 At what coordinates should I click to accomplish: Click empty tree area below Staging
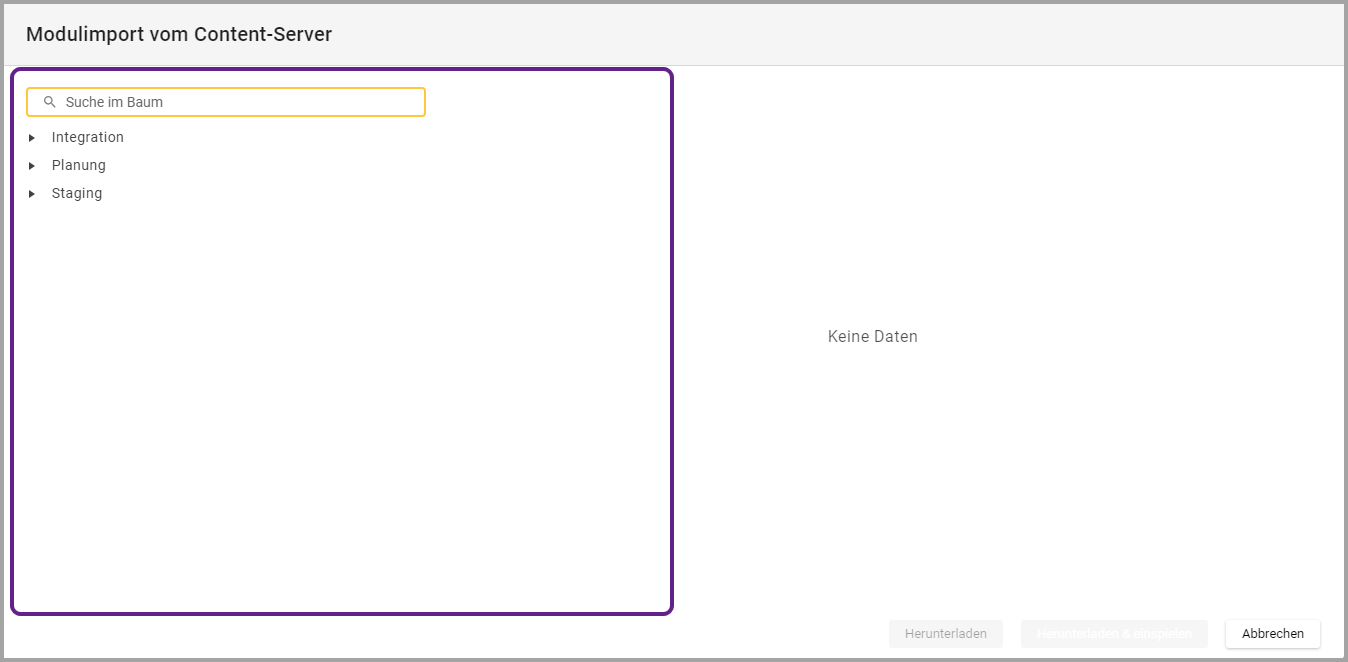[x=340, y=400]
